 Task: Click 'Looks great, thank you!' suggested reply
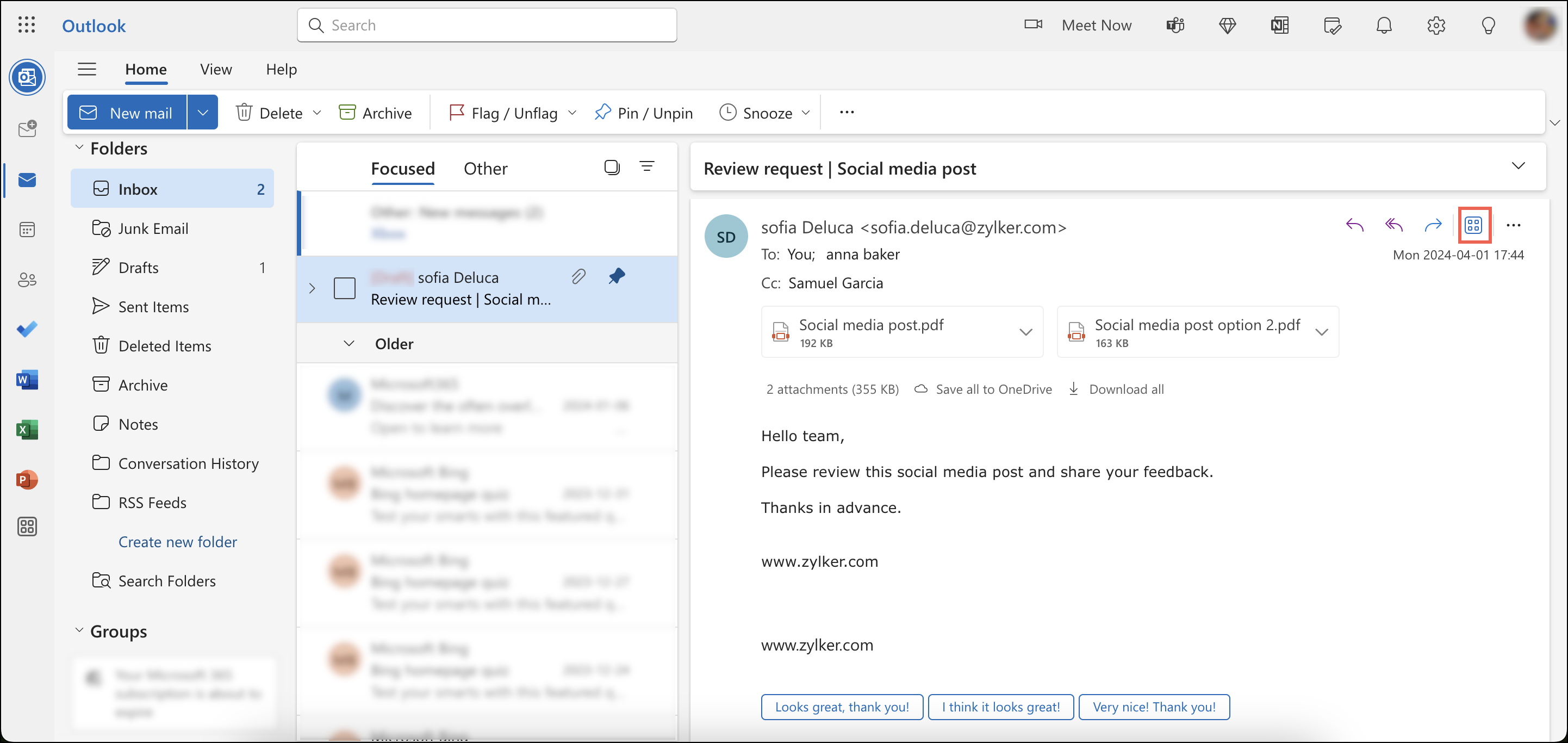point(842,707)
